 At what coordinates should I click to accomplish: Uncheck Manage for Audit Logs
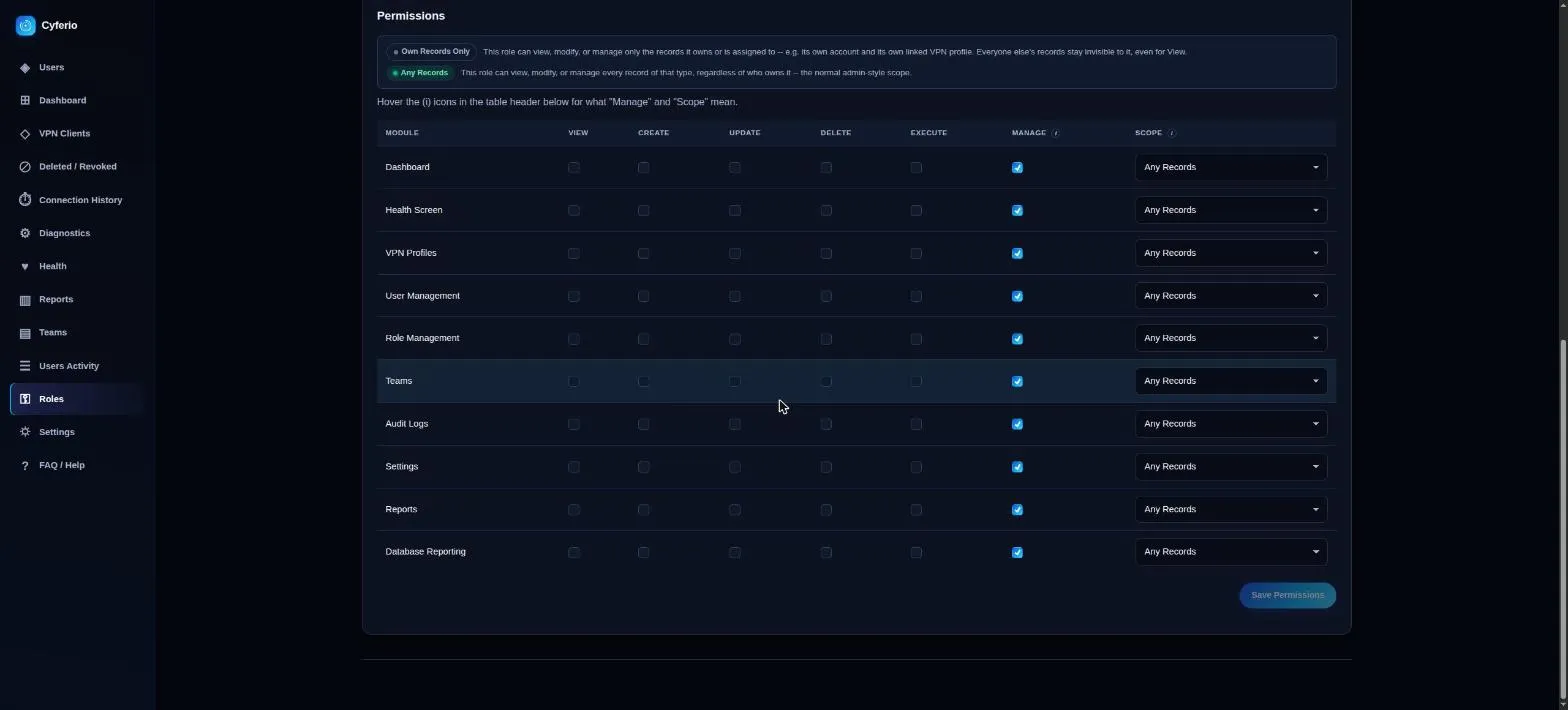pos(1017,424)
